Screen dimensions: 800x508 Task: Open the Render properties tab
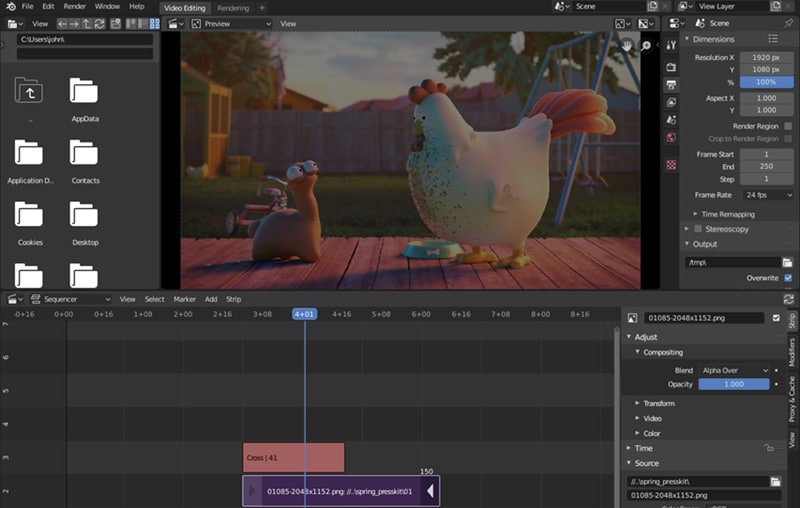coord(671,67)
